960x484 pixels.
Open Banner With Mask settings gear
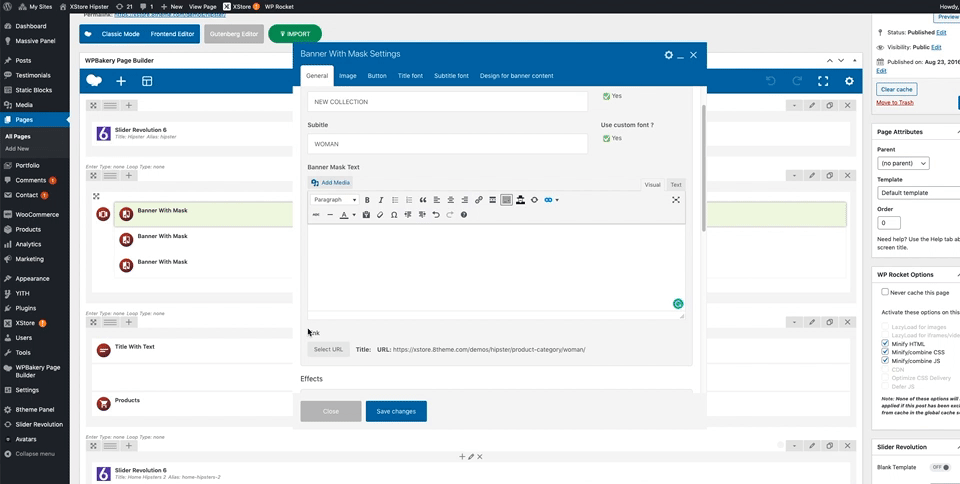pyautogui.click(x=669, y=55)
